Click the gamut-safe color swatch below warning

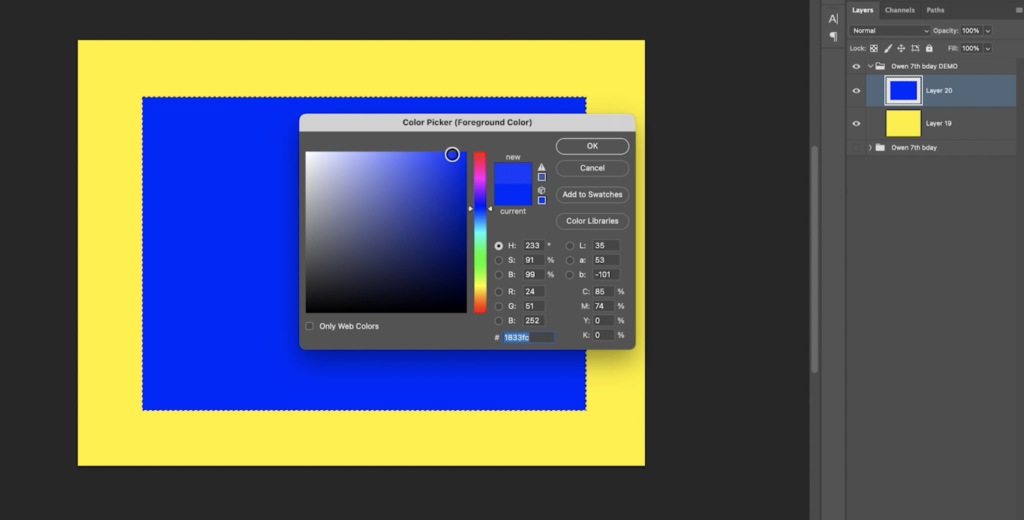click(x=541, y=177)
